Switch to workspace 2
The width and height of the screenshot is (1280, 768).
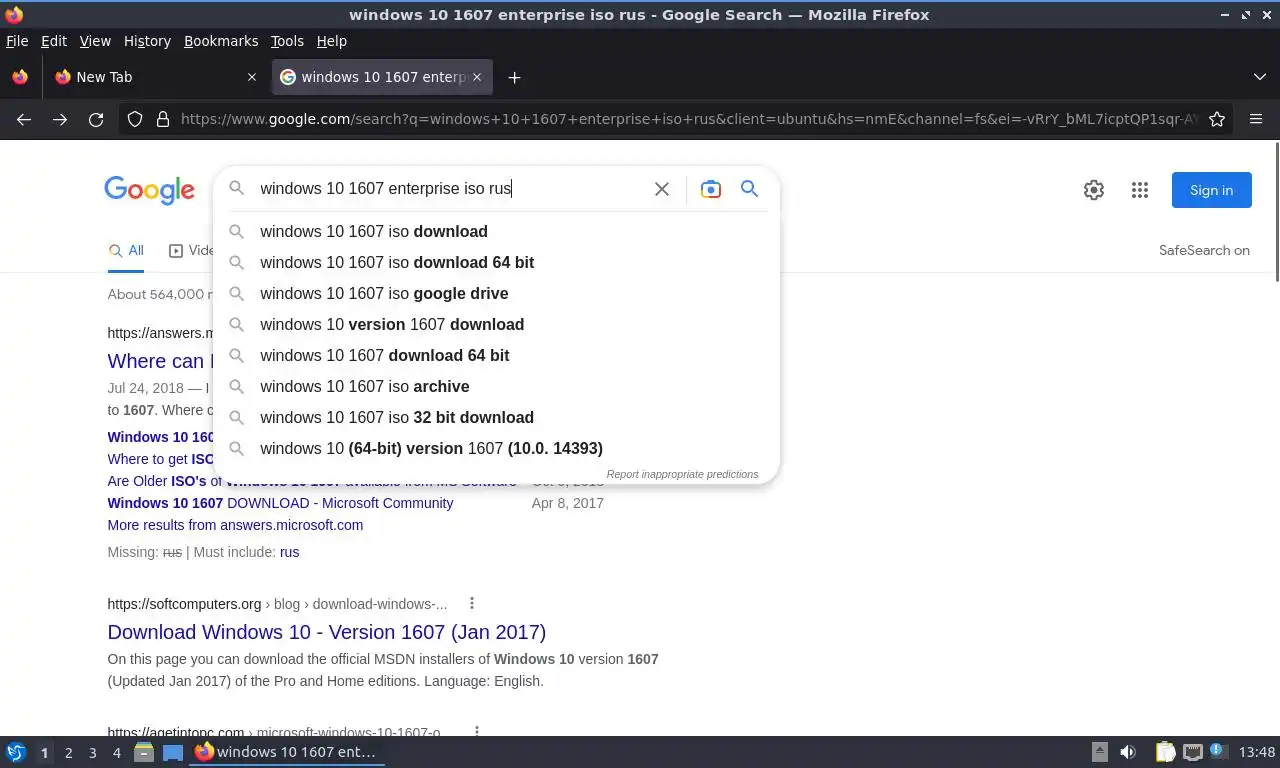(68, 753)
